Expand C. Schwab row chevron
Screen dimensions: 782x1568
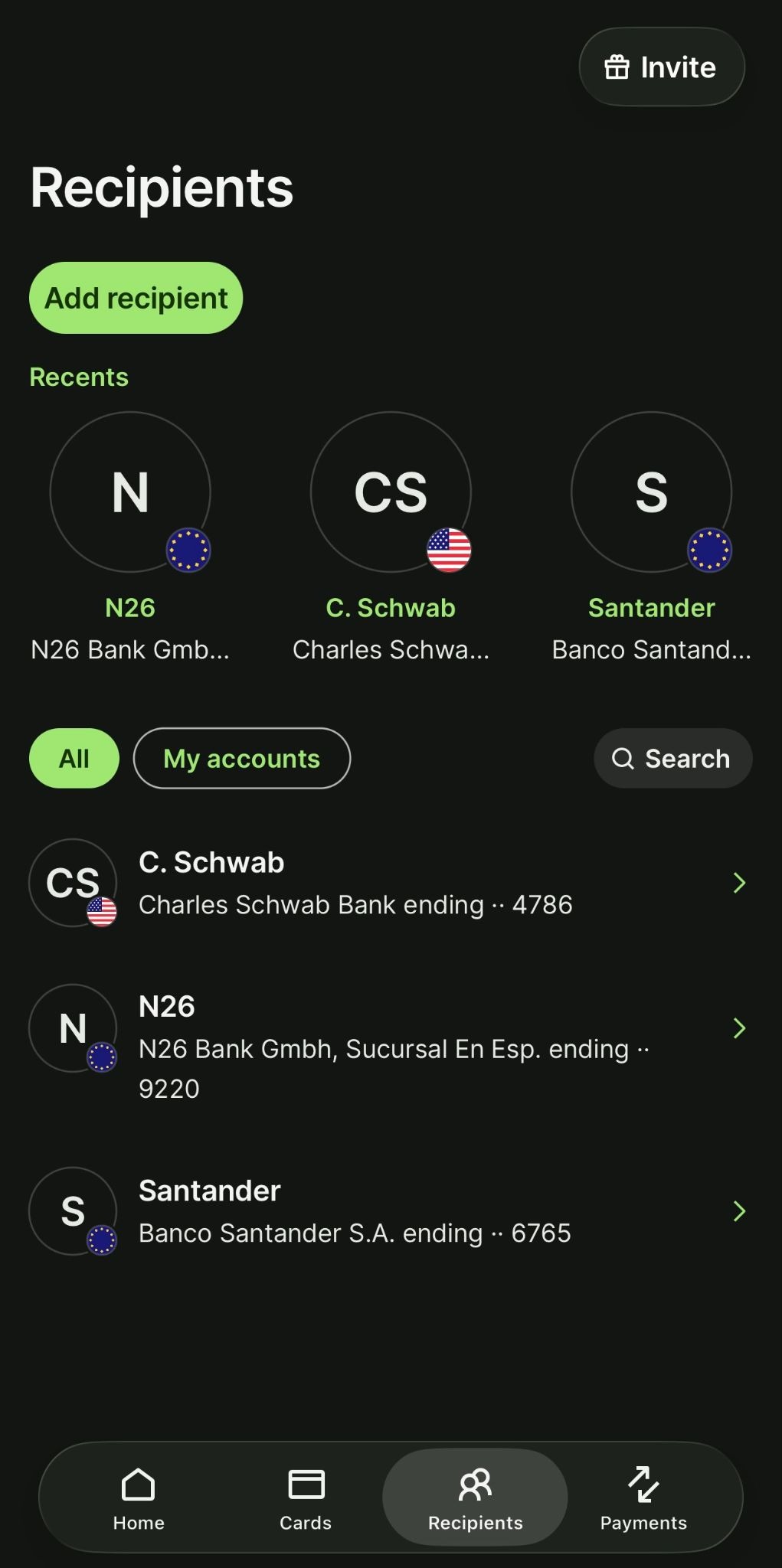(x=739, y=883)
